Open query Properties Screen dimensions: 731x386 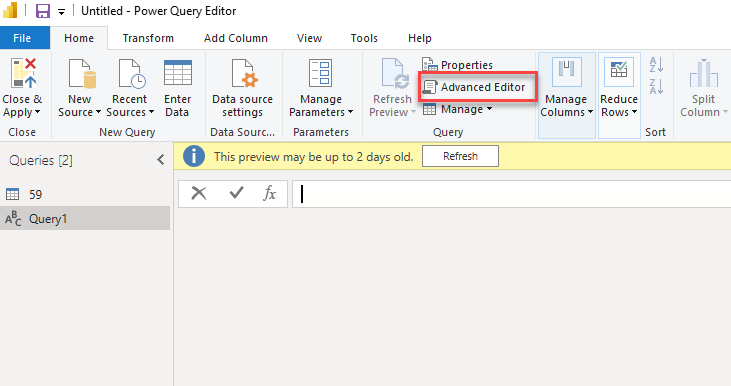457,64
